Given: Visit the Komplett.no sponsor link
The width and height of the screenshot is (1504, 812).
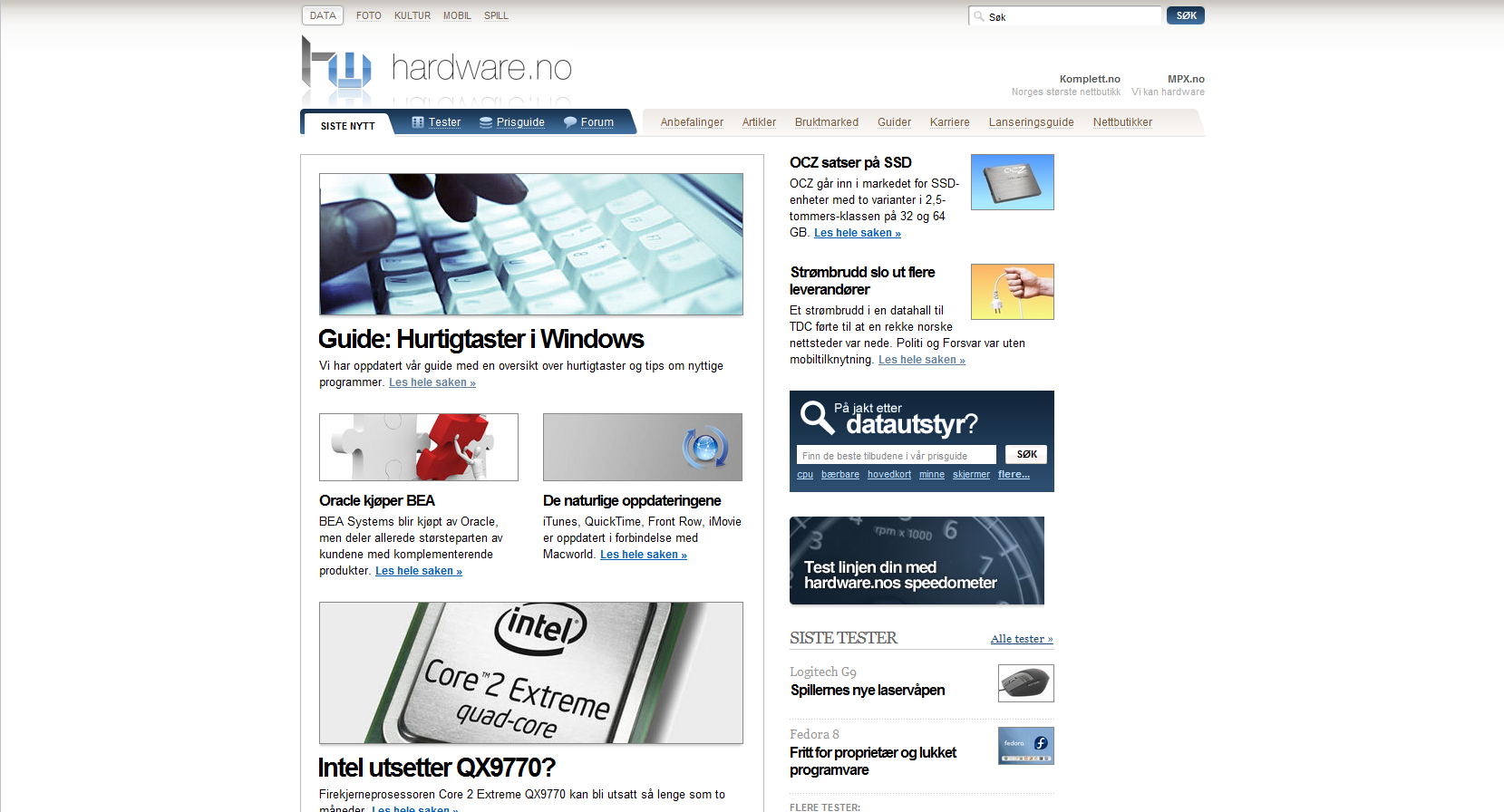Looking at the screenshot, I should (1090, 79).
